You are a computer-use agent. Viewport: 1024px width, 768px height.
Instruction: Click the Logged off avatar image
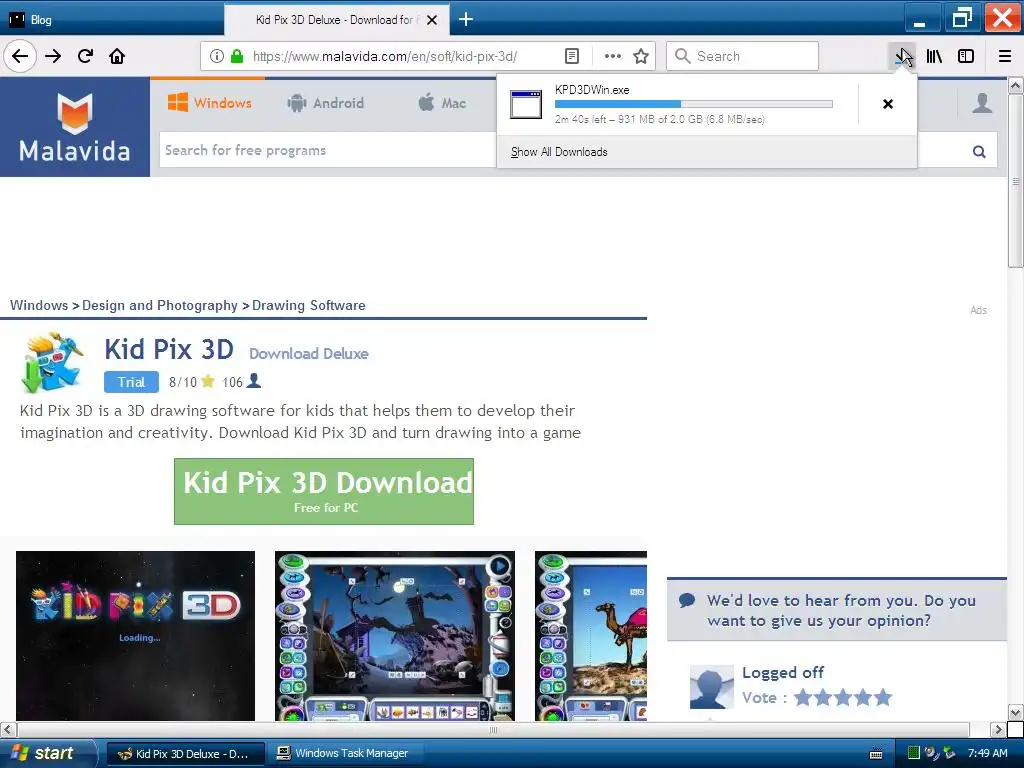pos(712,687)
